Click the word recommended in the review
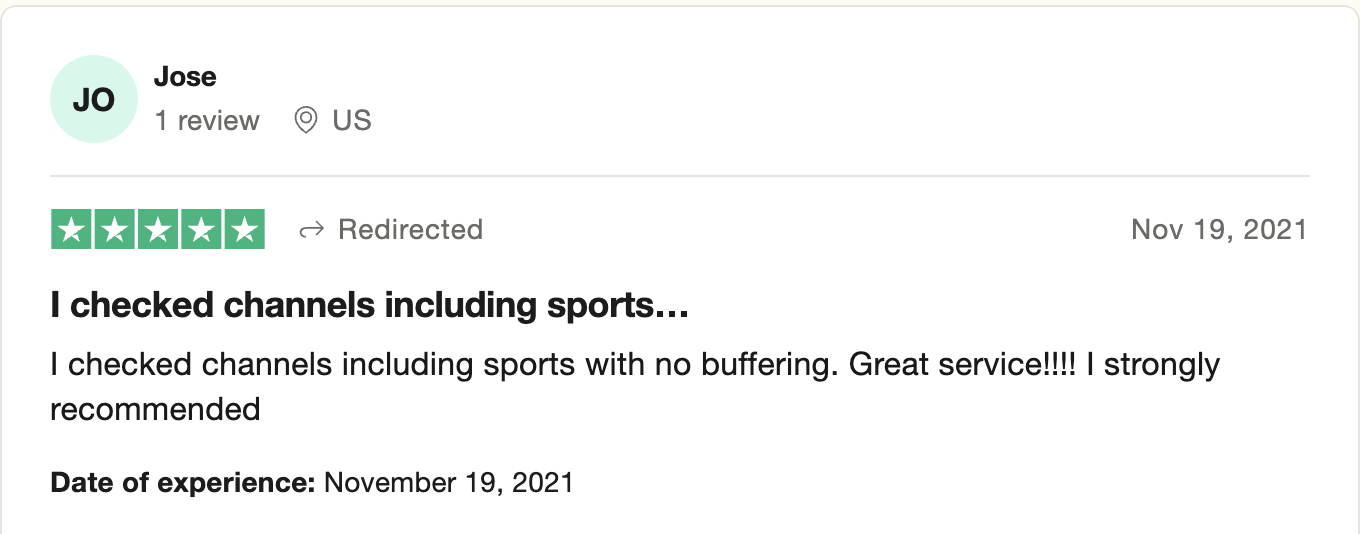Viewport: 1360px width, 534px height. (x=155, y=409)
